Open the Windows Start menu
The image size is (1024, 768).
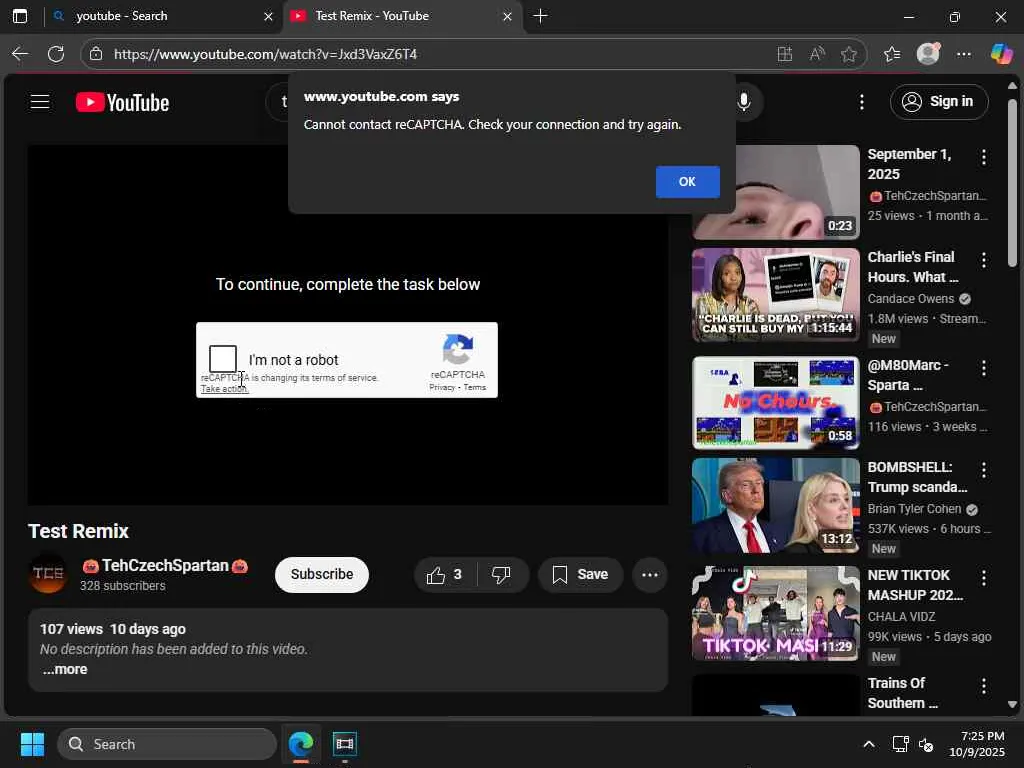(x=32, y=744)
